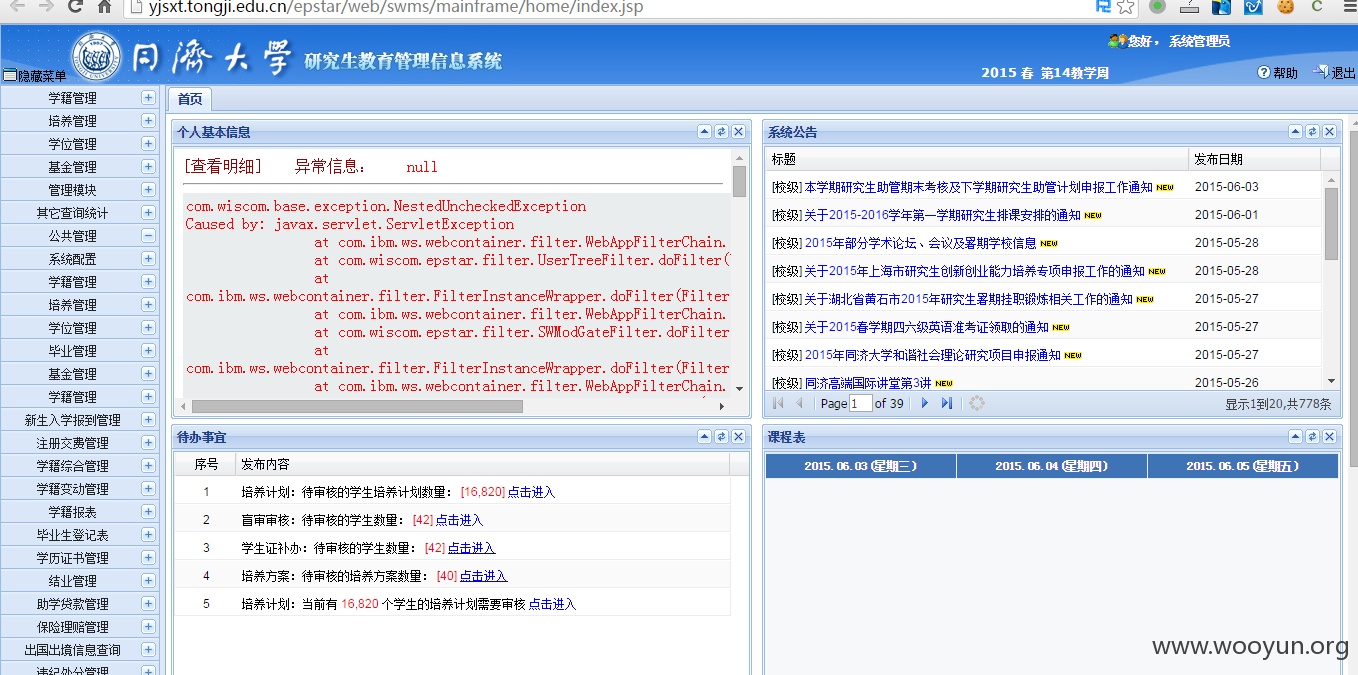This screenshot has width=1358, height=675.
Task: Go to previous announcements page
Action: pyautogui.click(x=799, y=403)
